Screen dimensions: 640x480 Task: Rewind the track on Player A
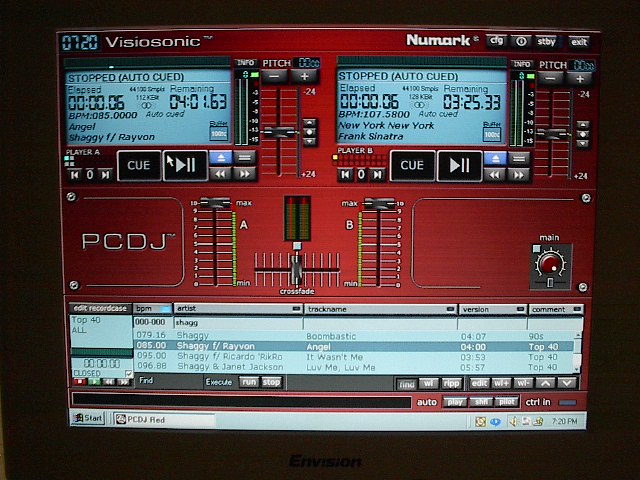pos(221,174)
